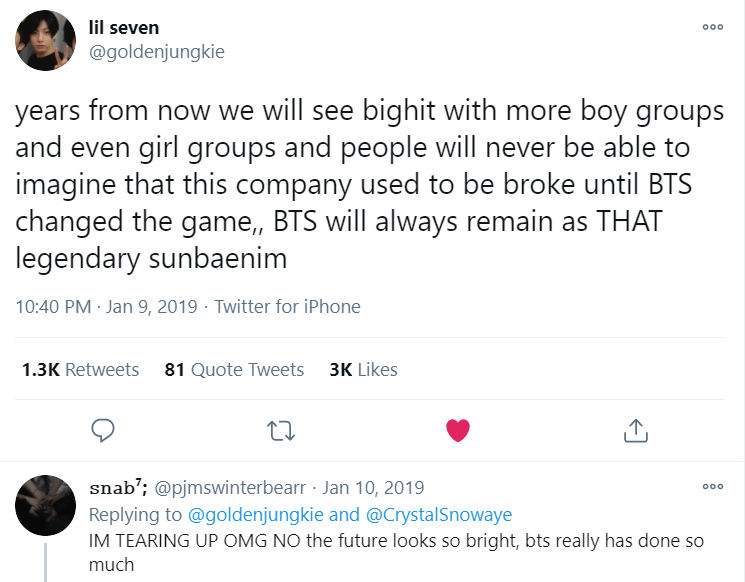Click the Jan 10, 2019 reply date

tap(374, 488)
